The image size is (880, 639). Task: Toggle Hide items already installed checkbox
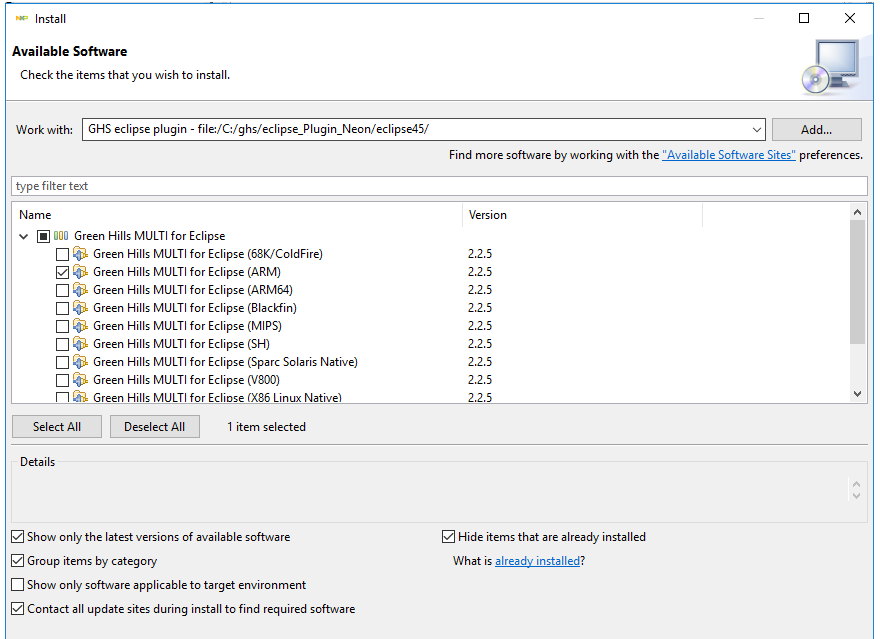448,537
